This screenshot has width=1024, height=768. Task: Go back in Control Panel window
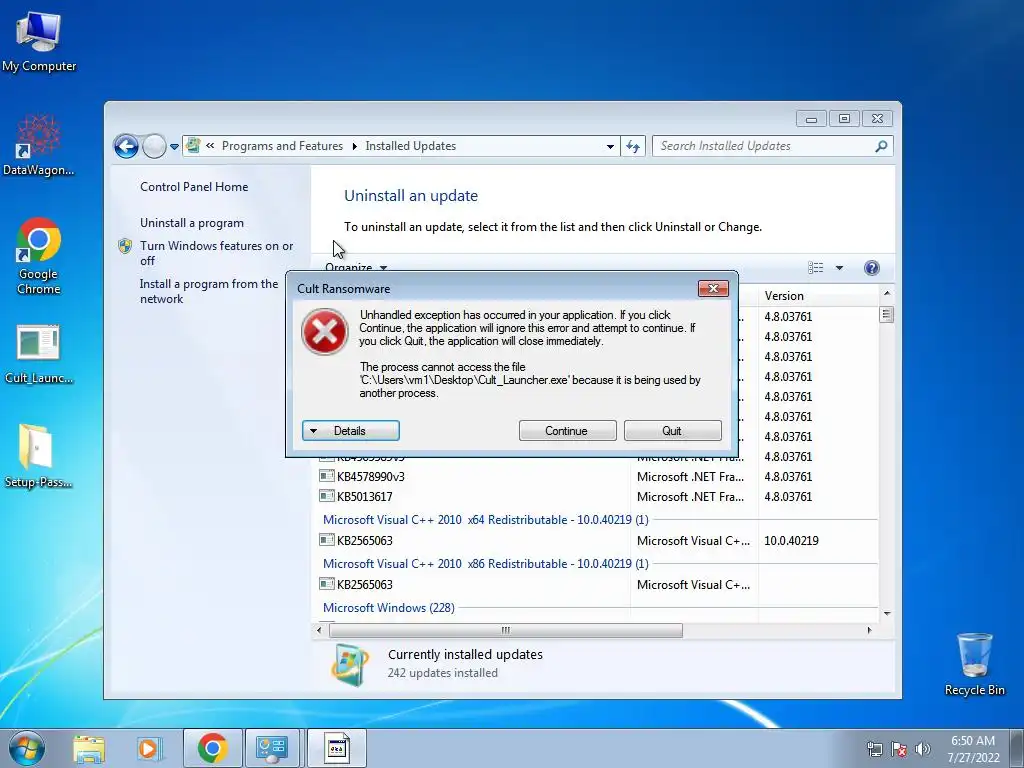[126, 146]
